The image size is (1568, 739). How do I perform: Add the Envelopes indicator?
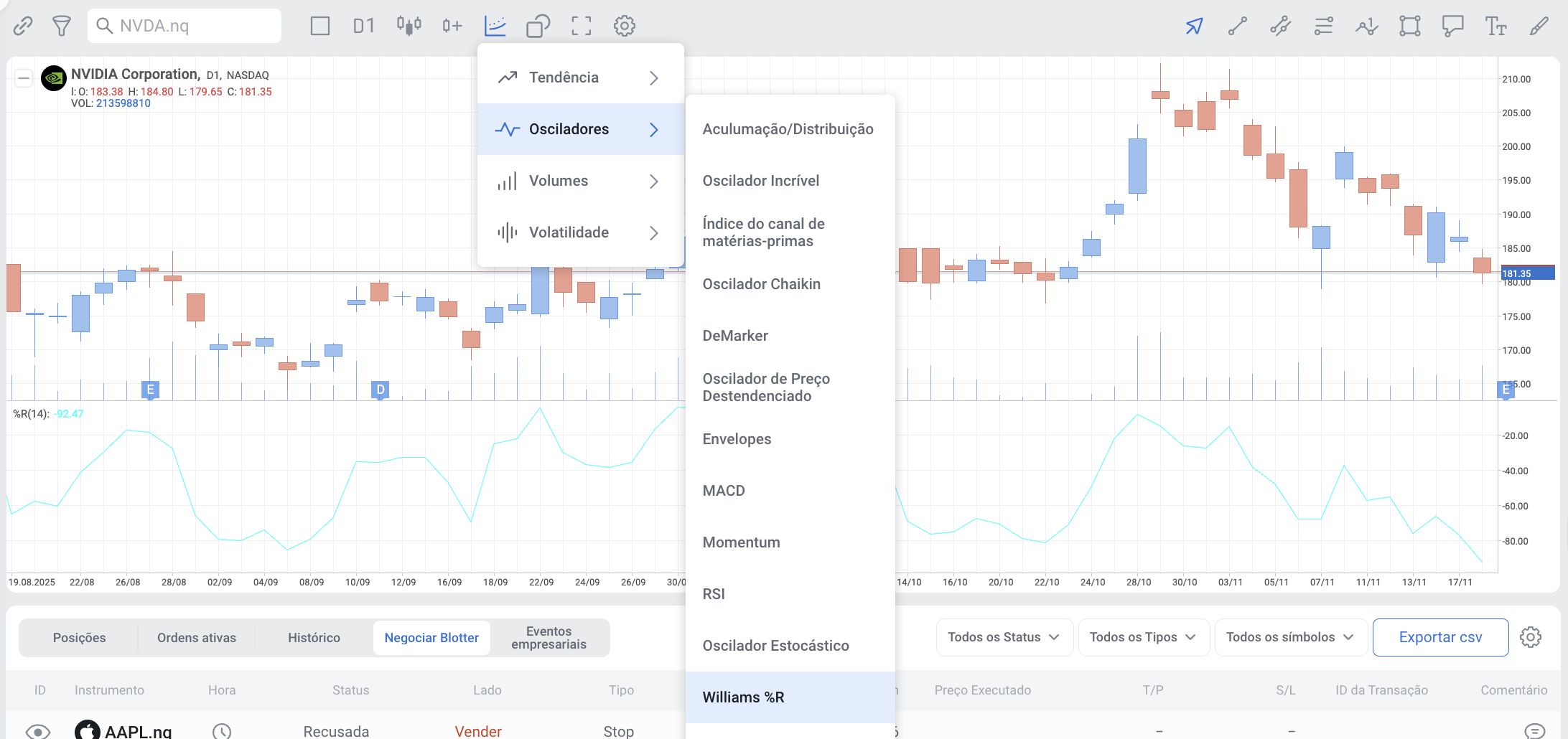click(x=790, y=439)
